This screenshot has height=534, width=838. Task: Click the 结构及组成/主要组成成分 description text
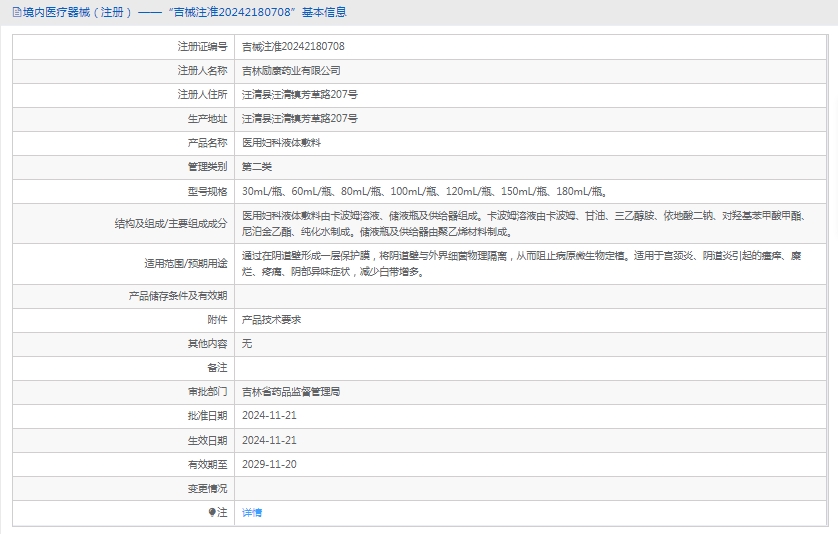point(522,223)
